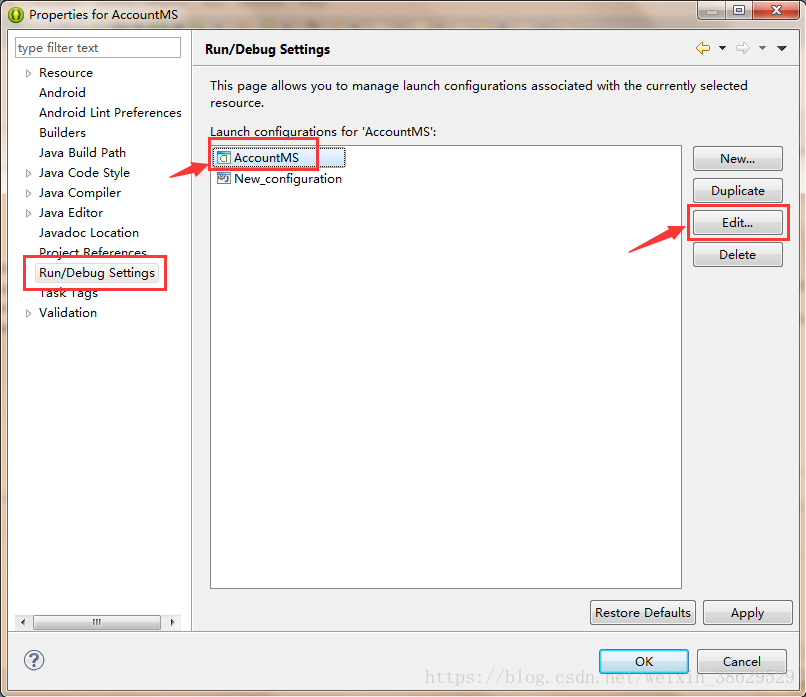Select Java Editor page
806x697 pixels.
[x=71, y=213]
